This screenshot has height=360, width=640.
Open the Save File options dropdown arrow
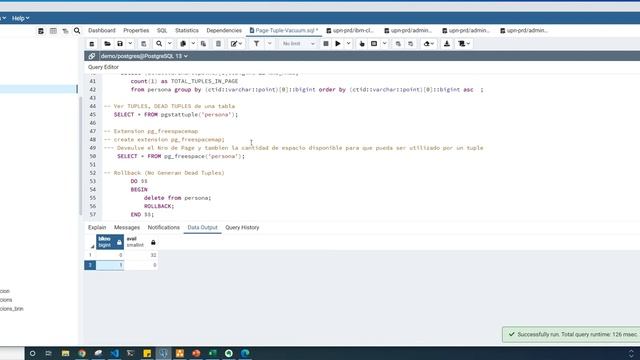point(130,44)
